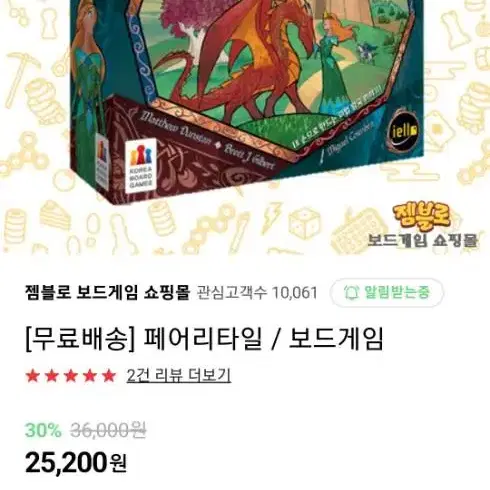Viewport: 490px width, 490px height.
Task: Tap the iello publisher logo on the box
Action: click(x=403, y=131)
